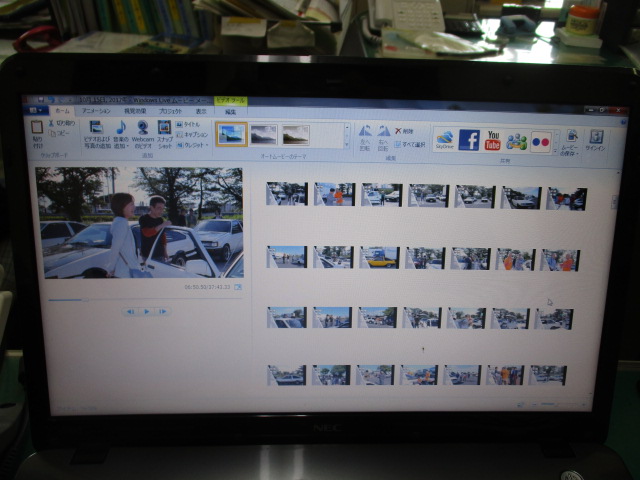Select the yellow taxi storyboard thumbnail
The height and width of the screenshot is (480, 640).
pos(378,258)
